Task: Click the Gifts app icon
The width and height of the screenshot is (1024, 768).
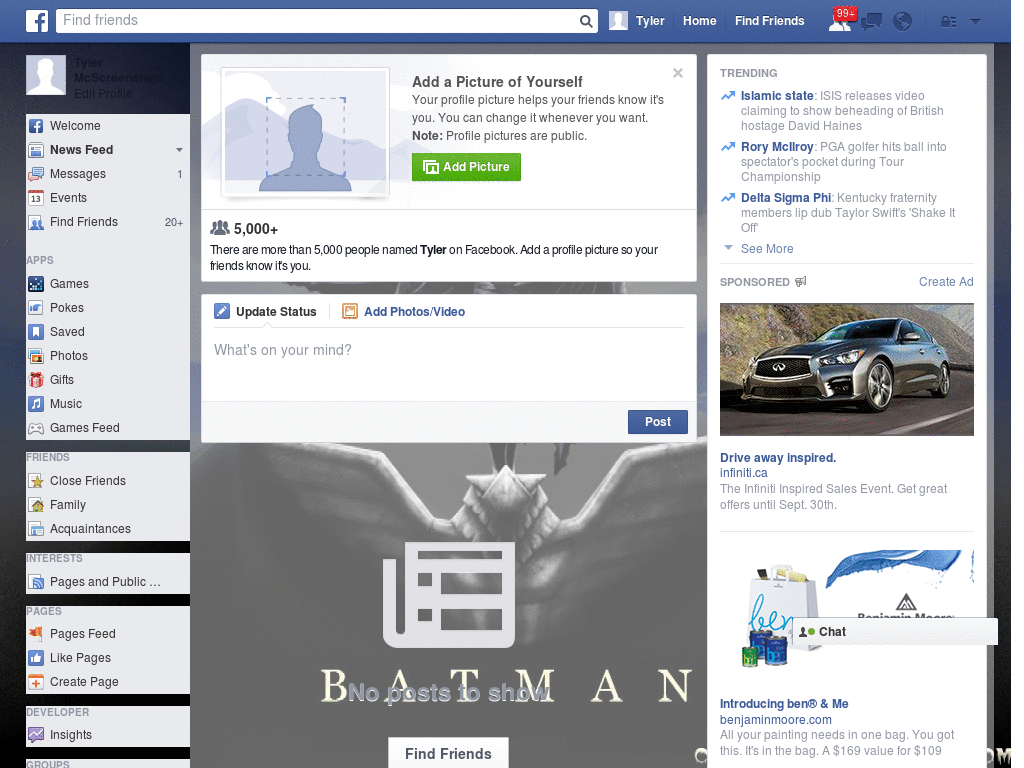Action: (36, 380)
